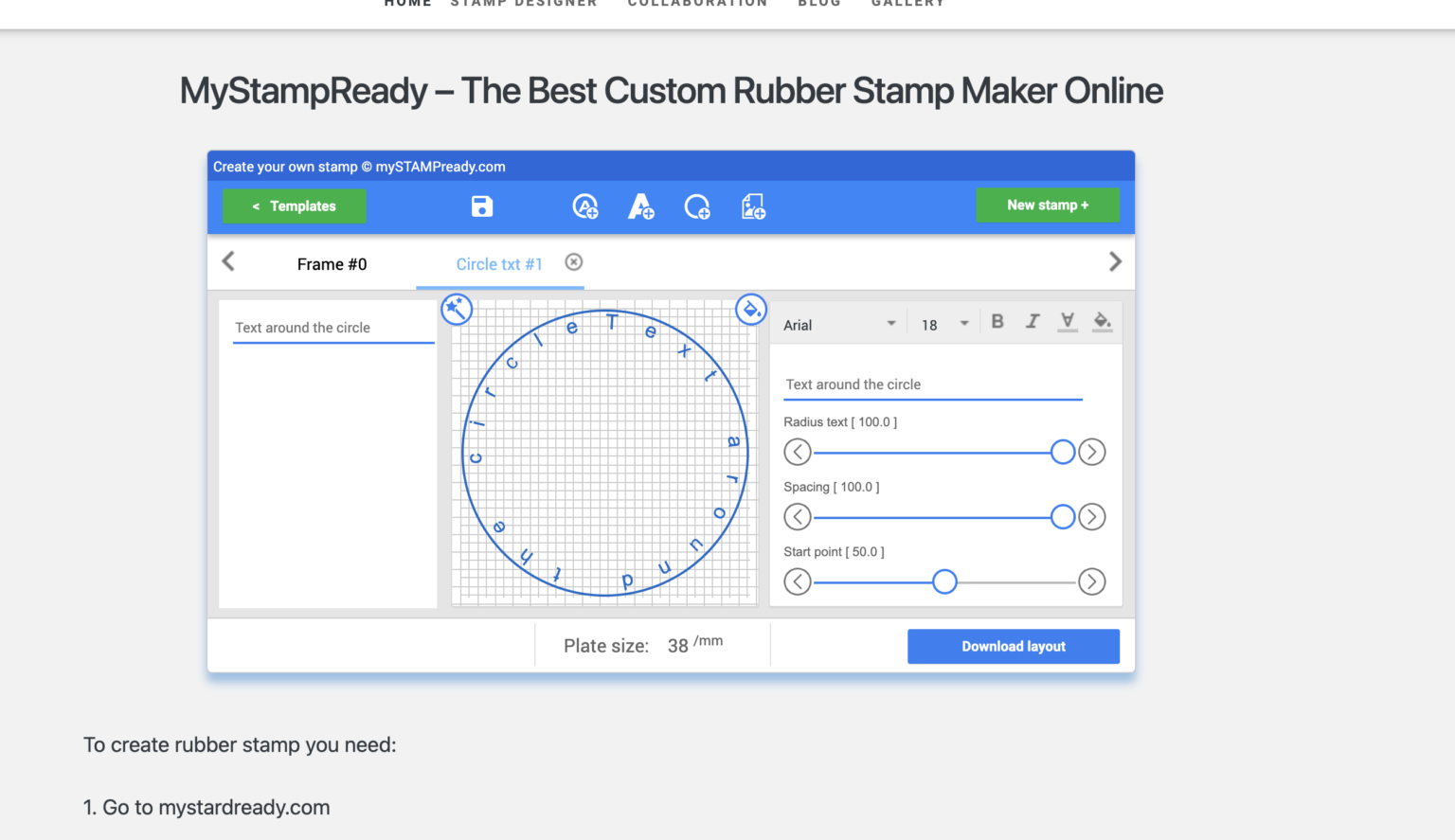The image size is (1455, 840).
Task: Click 'Create your own stamp' title text
Action: [x=359, y=167]
